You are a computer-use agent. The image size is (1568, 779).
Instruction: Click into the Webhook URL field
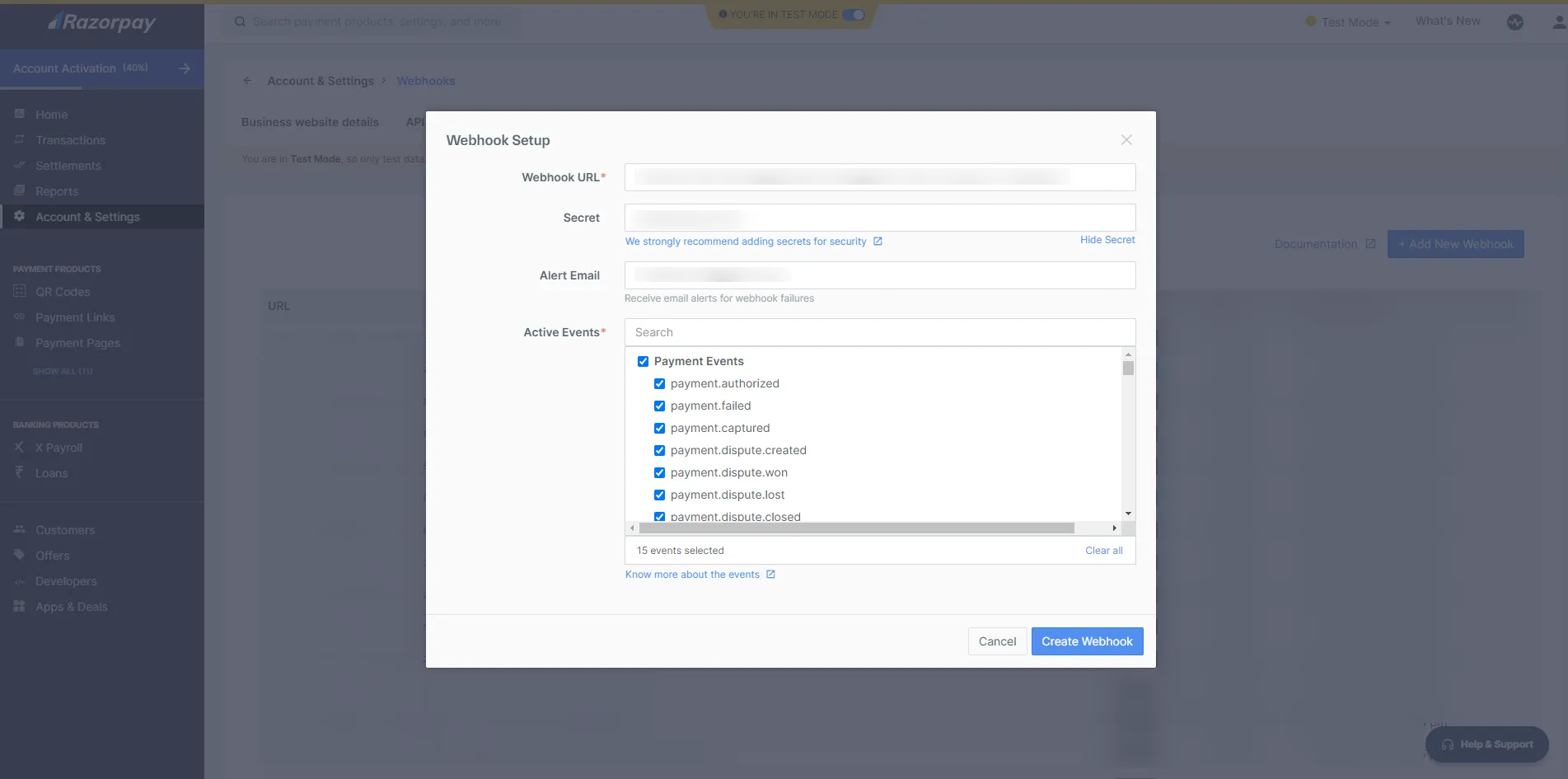tap(880, 177)
